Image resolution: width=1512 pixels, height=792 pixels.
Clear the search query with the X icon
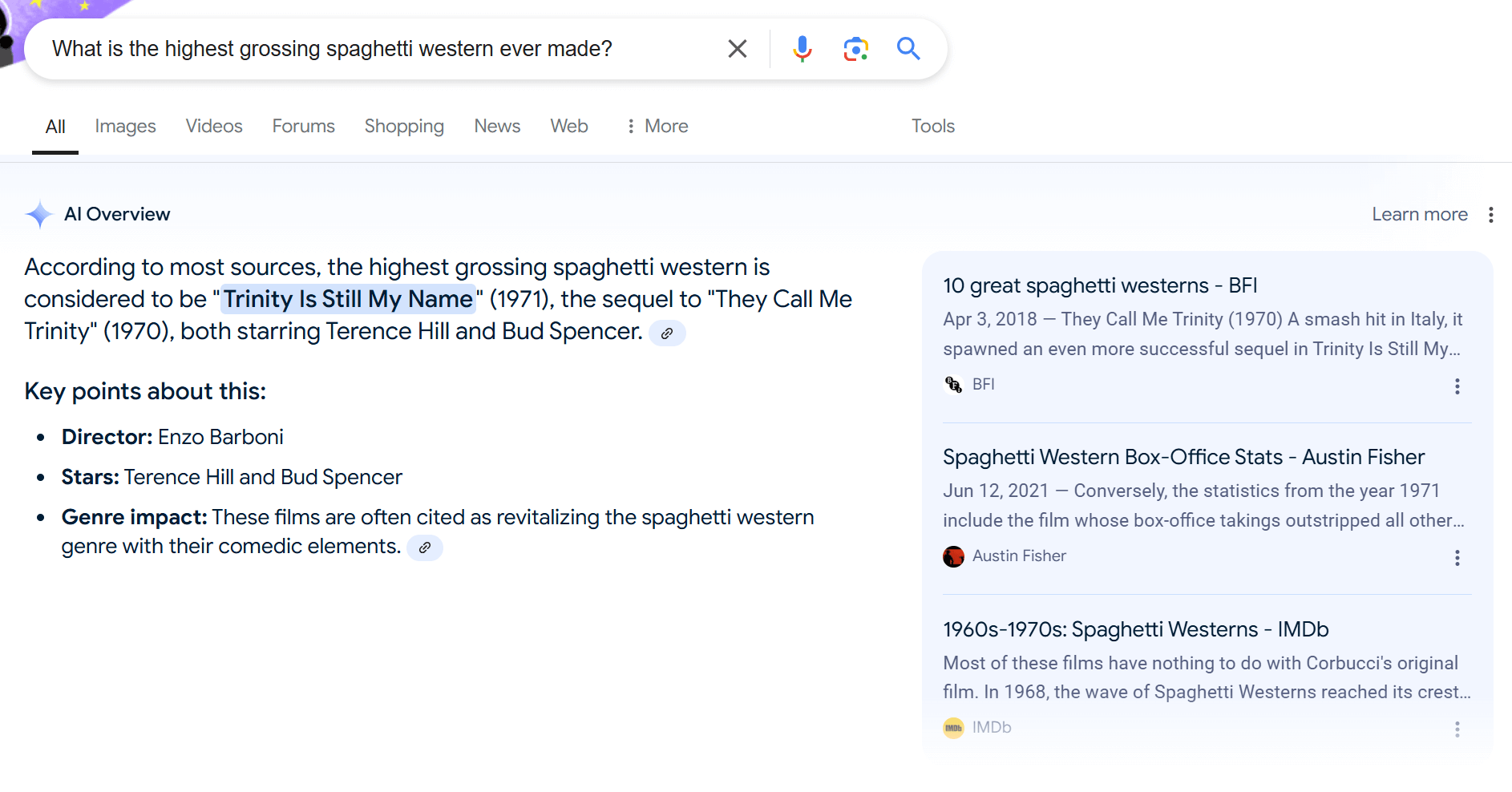(737, 49)
